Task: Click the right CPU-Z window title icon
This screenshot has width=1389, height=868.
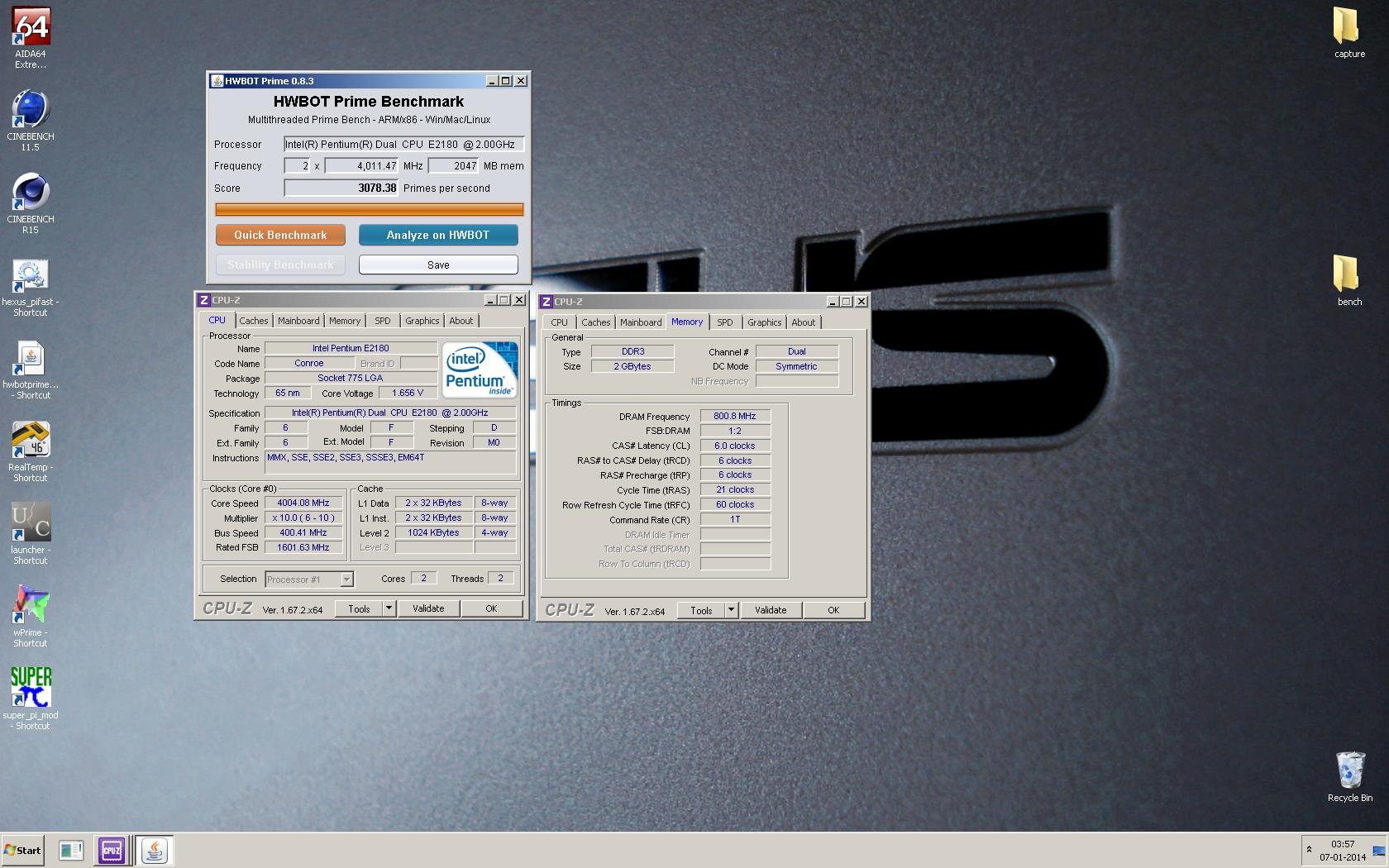Action: pos(547,302)
